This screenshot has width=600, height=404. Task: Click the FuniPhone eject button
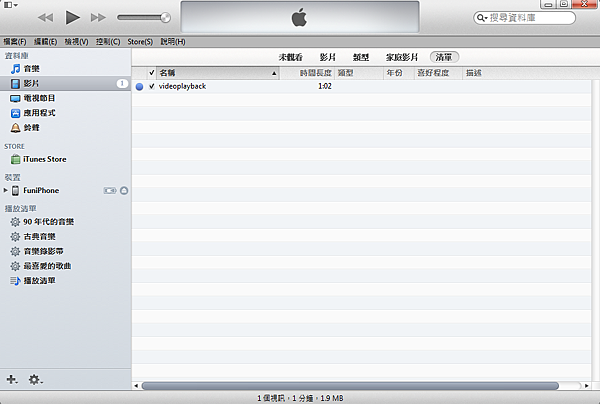[124, 191]
